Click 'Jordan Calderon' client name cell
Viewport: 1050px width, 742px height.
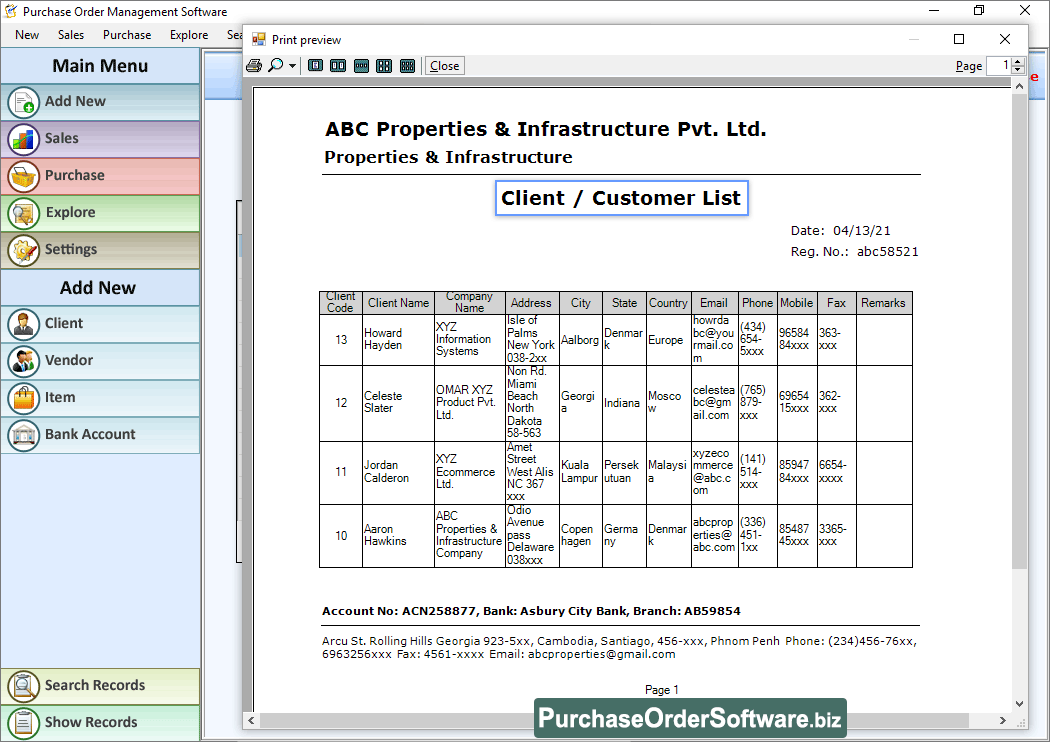(x=398, y=472)
